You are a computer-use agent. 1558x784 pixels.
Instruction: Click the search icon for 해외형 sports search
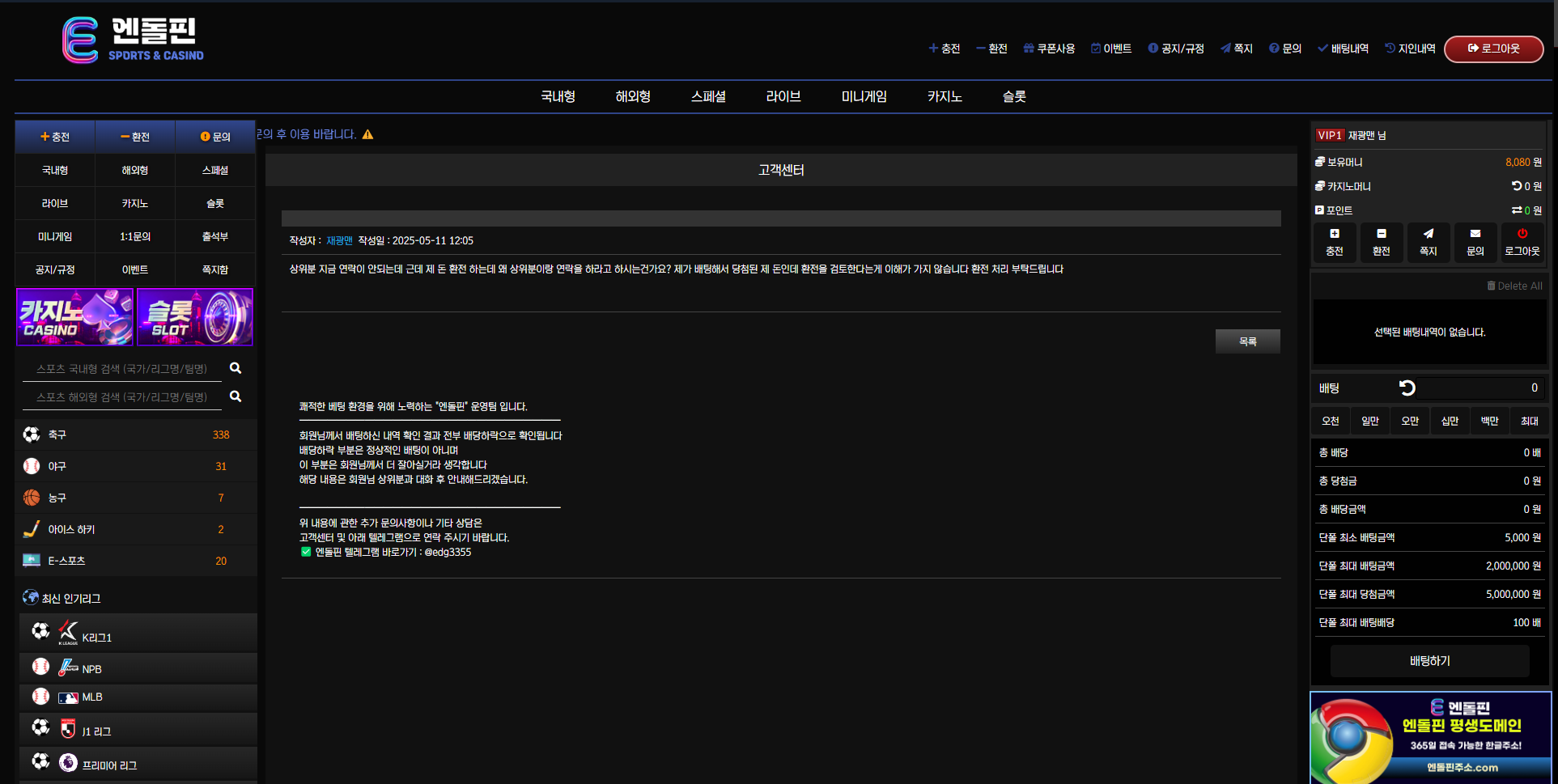click(236, 396)
